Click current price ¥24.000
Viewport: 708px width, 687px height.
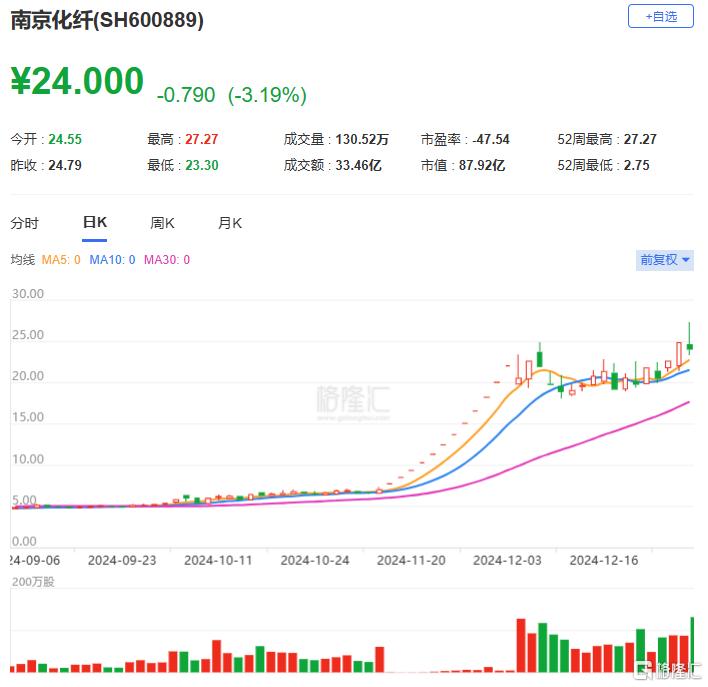(x=77, y=81)
